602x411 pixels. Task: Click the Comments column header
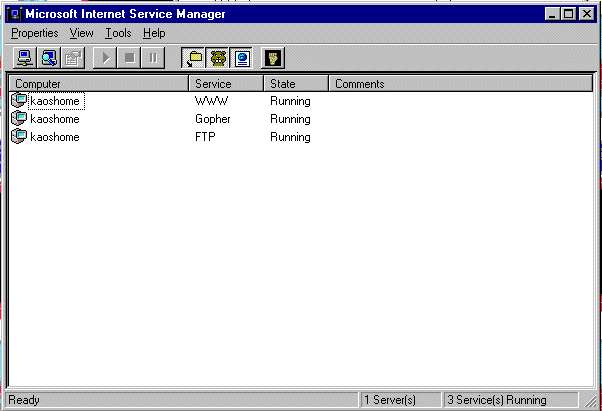460,84
